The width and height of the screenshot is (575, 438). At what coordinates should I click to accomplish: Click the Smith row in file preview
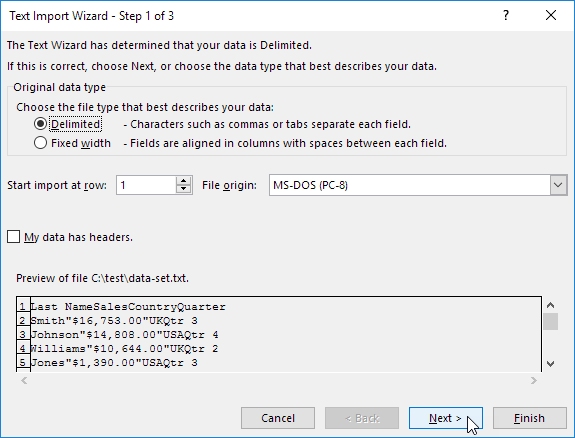114,321
